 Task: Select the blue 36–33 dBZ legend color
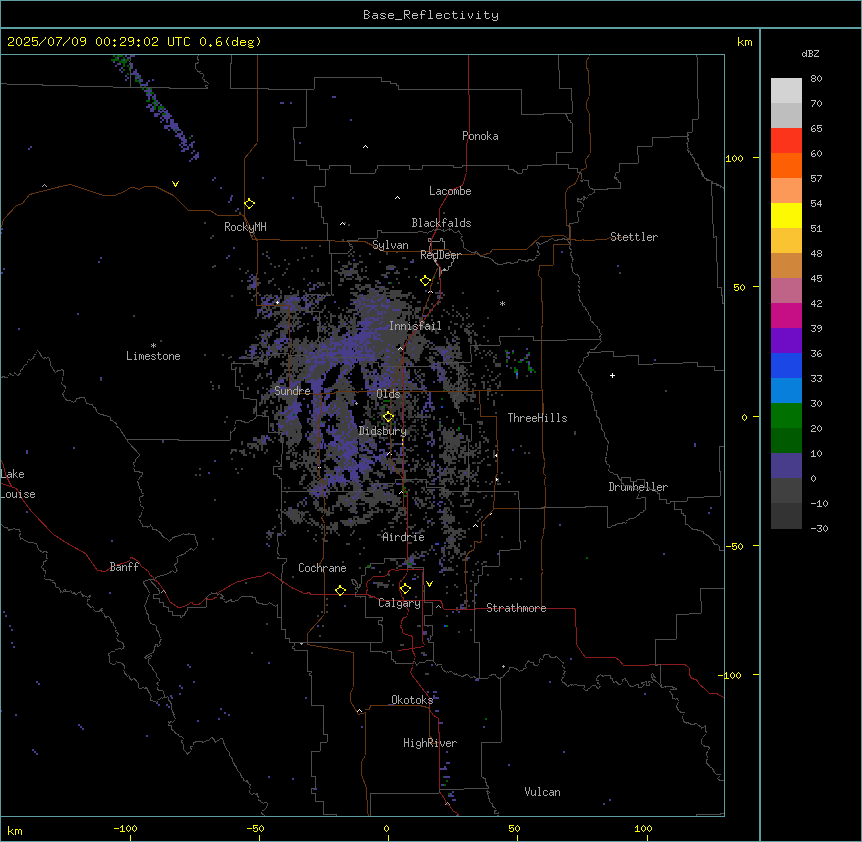click(x=786, y=366)
